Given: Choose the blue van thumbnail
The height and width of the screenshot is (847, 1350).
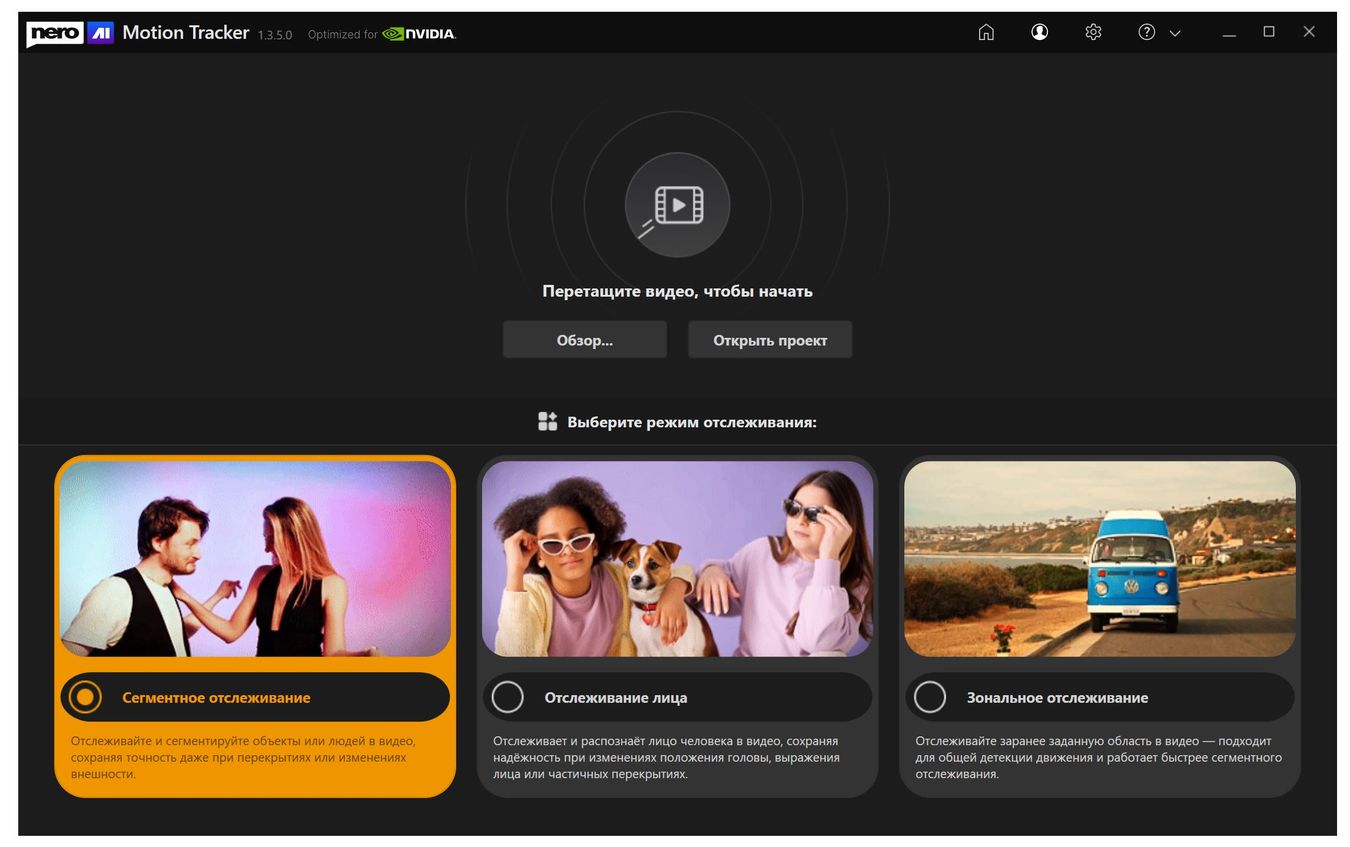Looking at the screenshot, I should pyautogui.click(x=1100, y=558).
